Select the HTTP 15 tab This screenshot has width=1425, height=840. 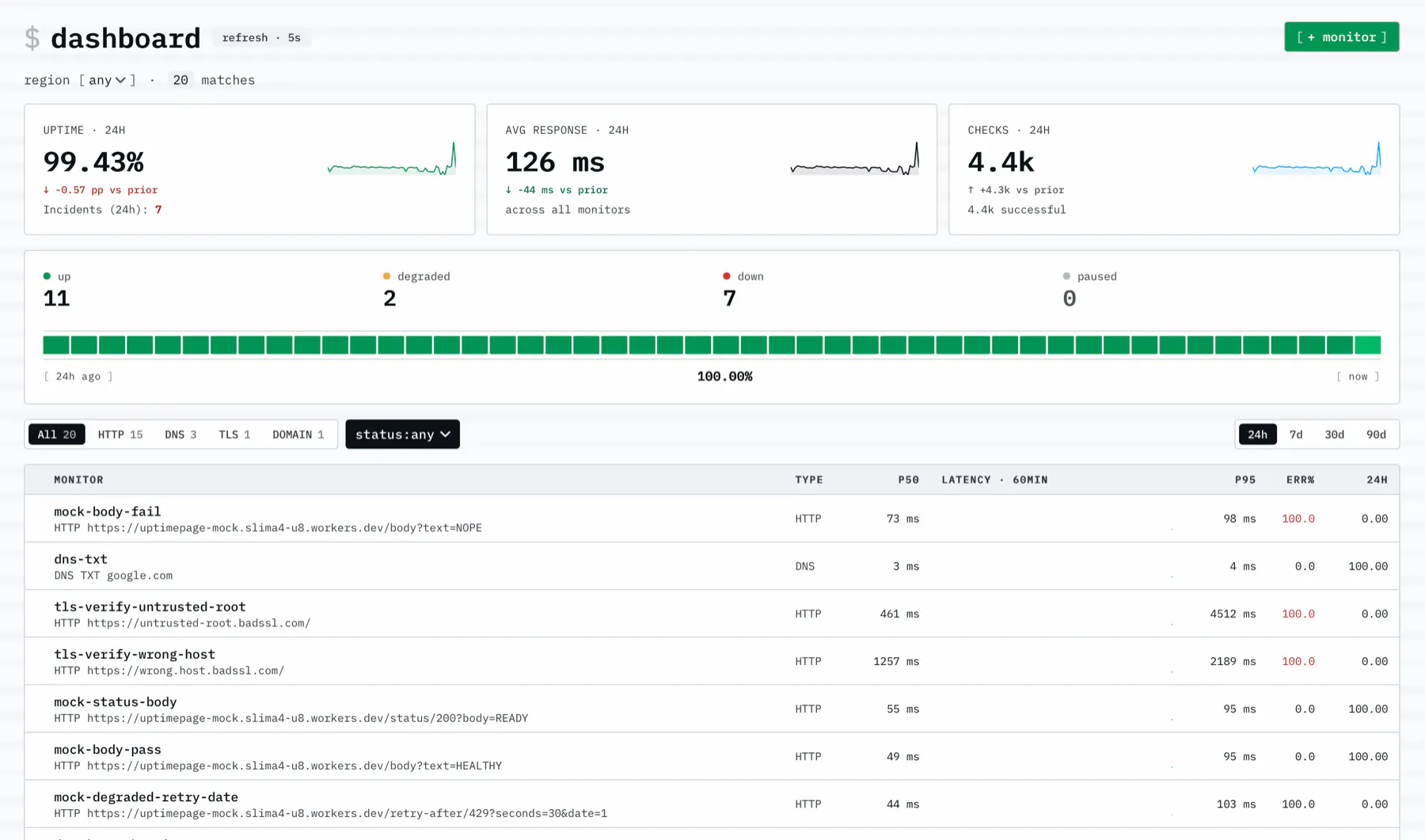pos(120,434)
